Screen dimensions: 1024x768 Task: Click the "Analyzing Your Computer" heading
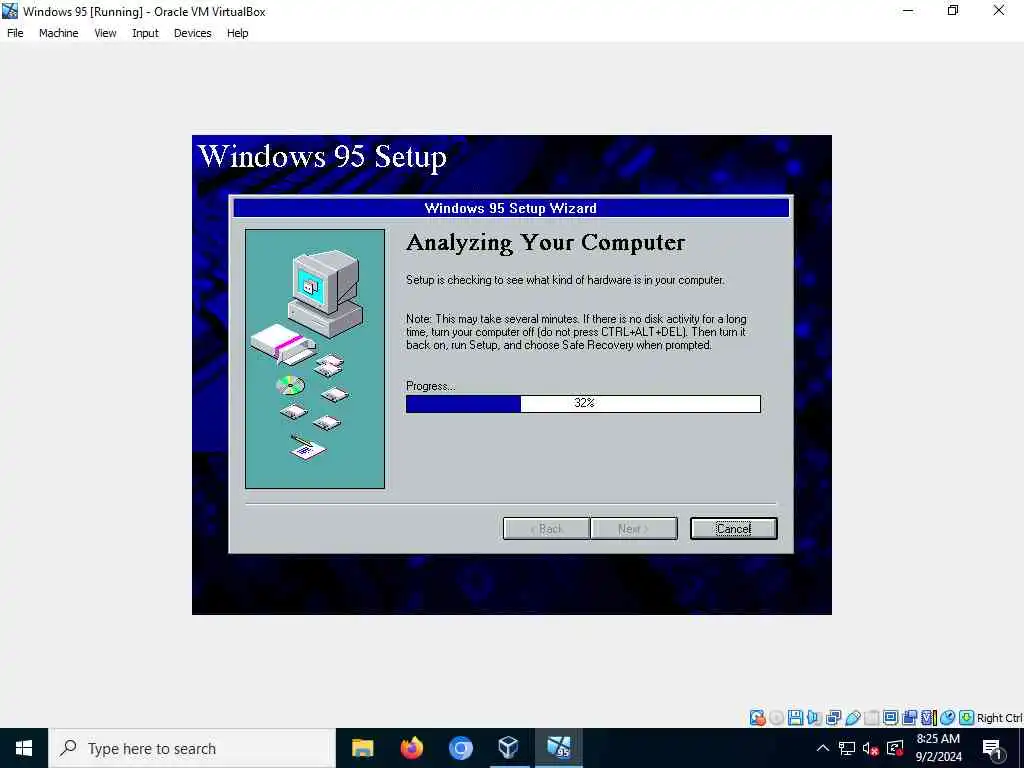[x=545, y=242]
